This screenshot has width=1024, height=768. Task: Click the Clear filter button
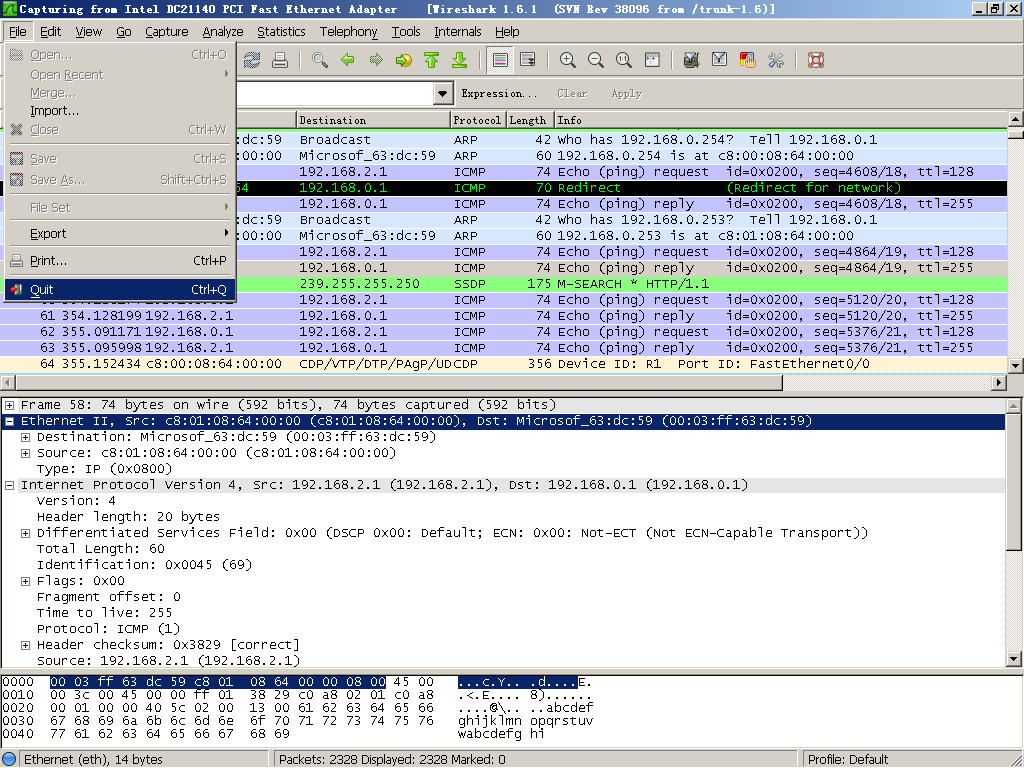572,93
